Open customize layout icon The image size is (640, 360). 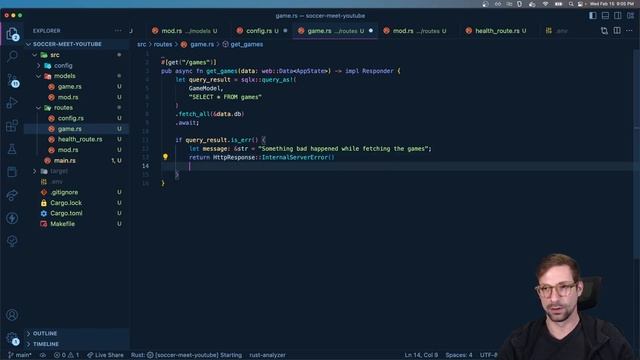(631, 16)
